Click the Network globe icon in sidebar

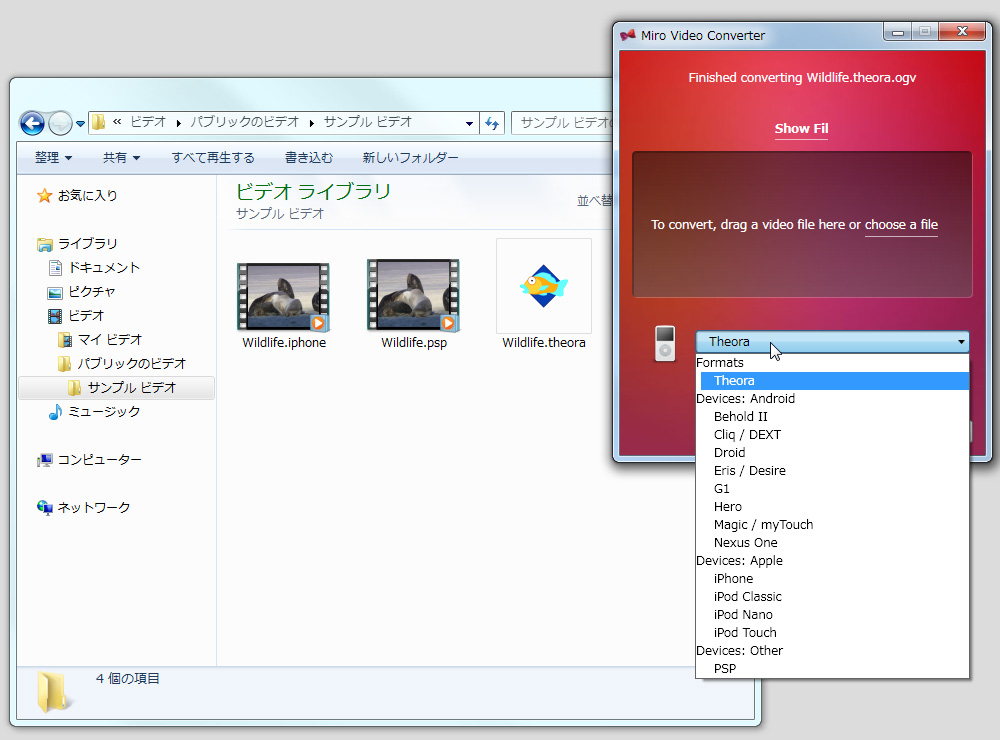tap(45, 508)
